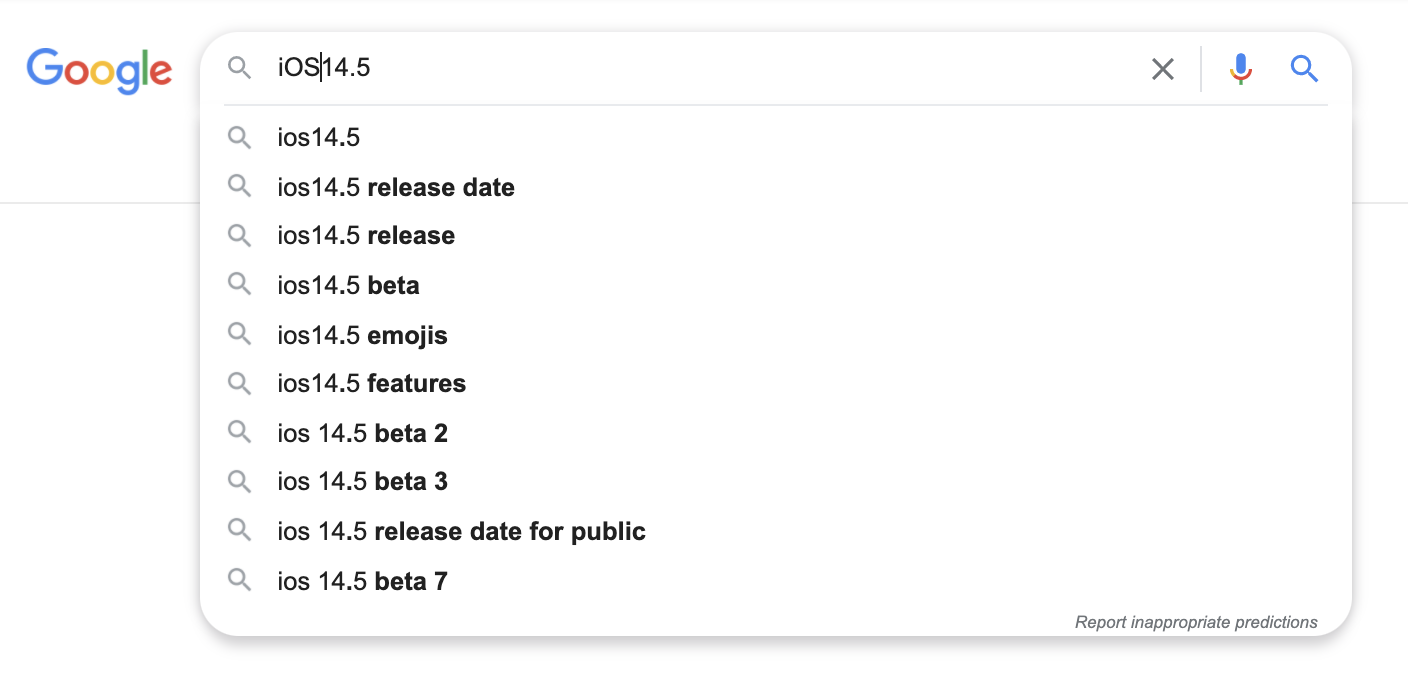This screenshot has width=1408, height=678.
Task: Select the "ios 14.5 beta 3" suggestion
Action: click(362, 482)
